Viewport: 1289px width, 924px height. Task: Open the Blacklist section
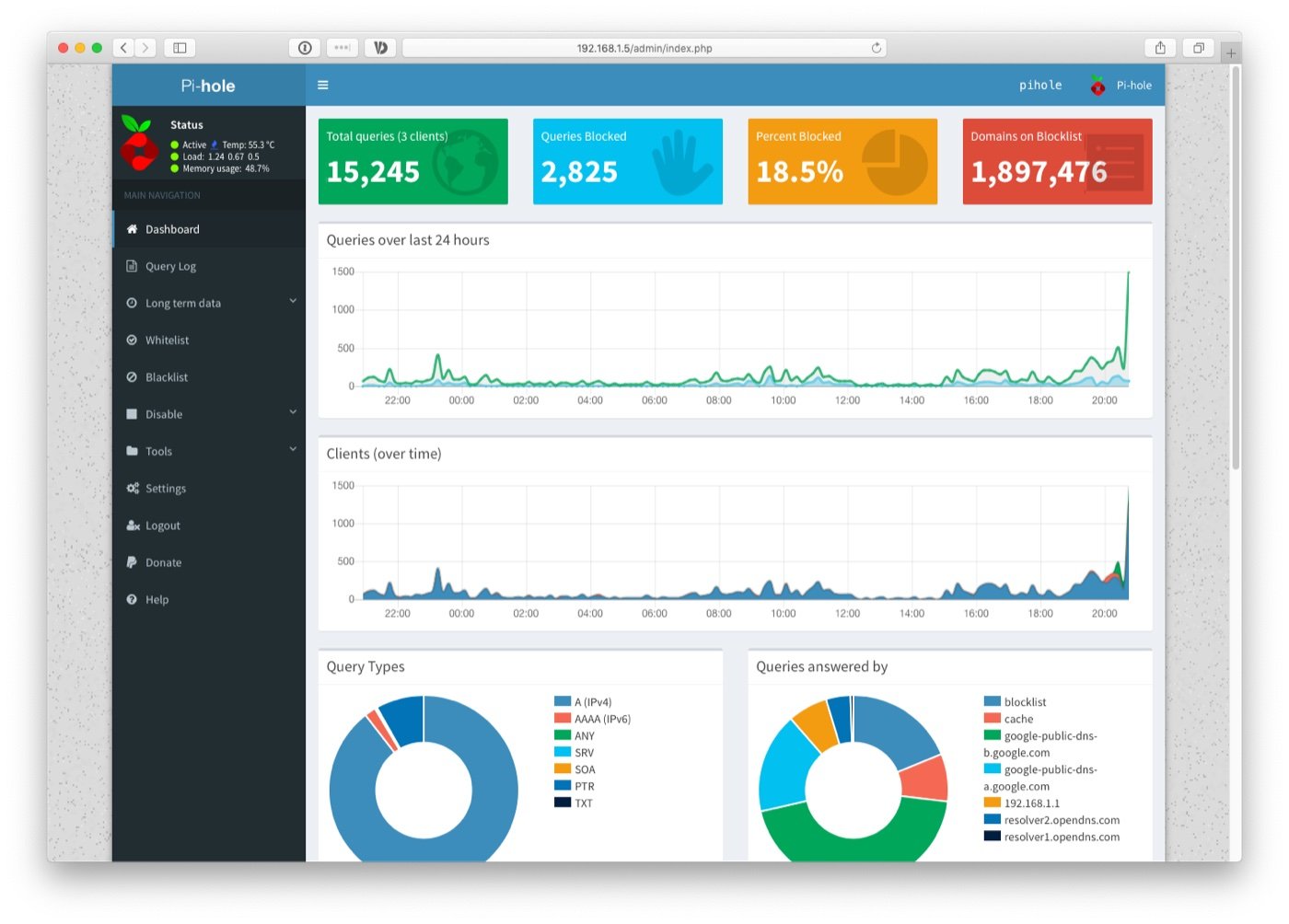coord(168,376)
